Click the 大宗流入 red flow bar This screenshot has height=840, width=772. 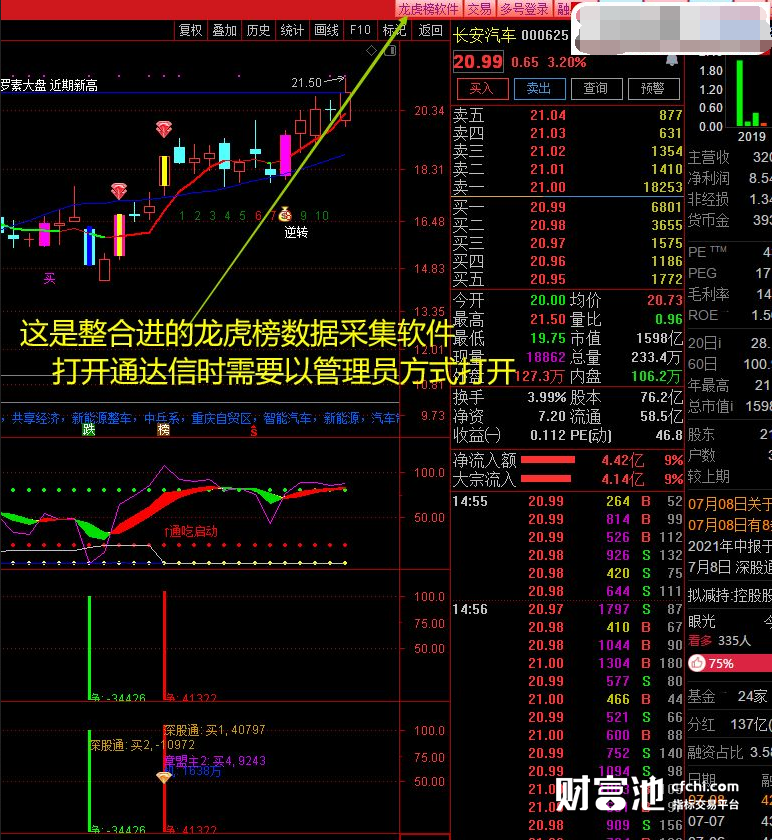(x=546, y=479)
